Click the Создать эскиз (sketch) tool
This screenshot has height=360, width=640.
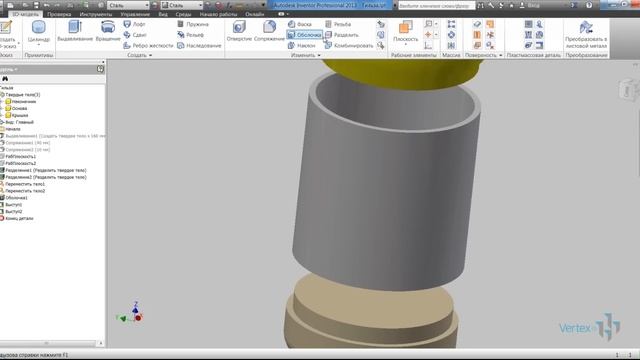coord(7,34)
